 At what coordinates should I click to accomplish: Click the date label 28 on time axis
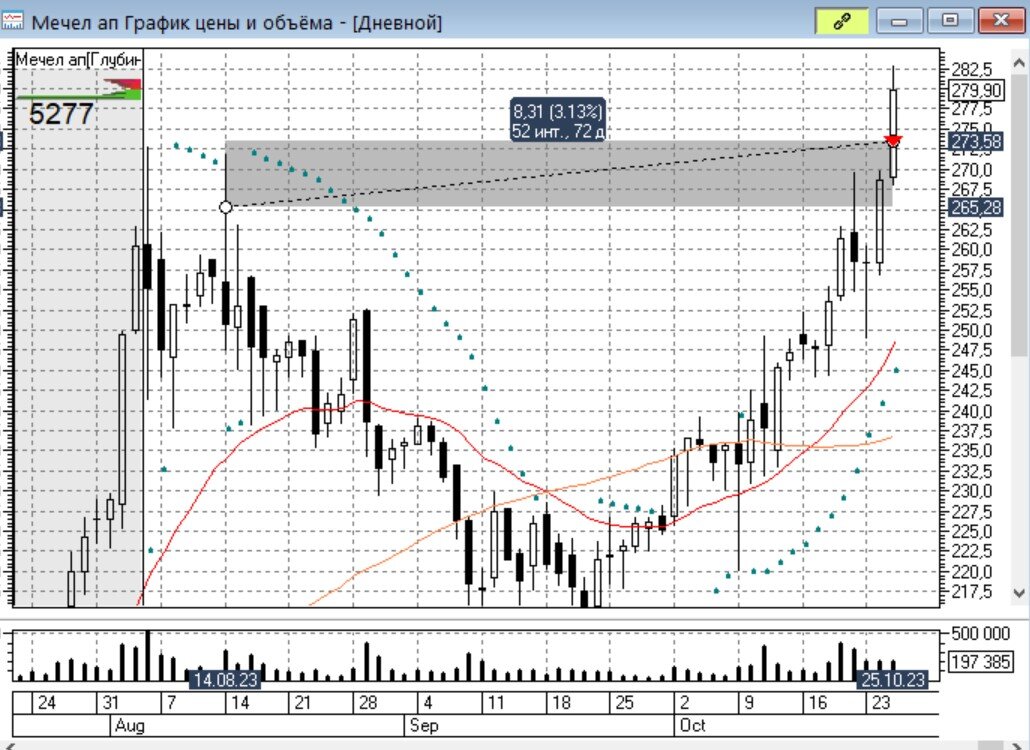(368, 703)
